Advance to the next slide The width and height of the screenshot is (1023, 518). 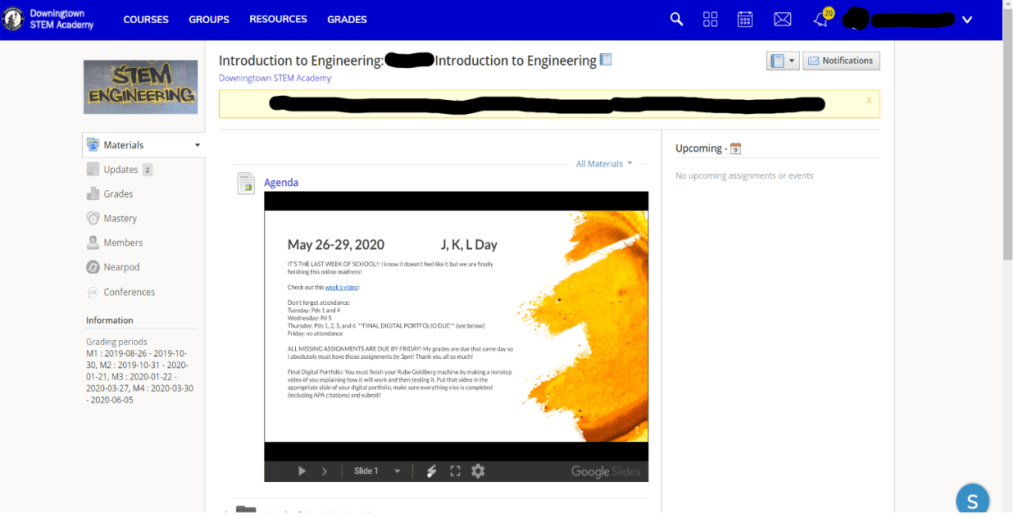(324, 471)
